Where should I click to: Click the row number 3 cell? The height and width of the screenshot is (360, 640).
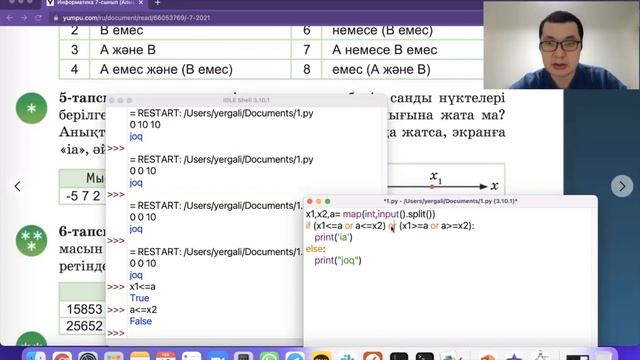74,50
